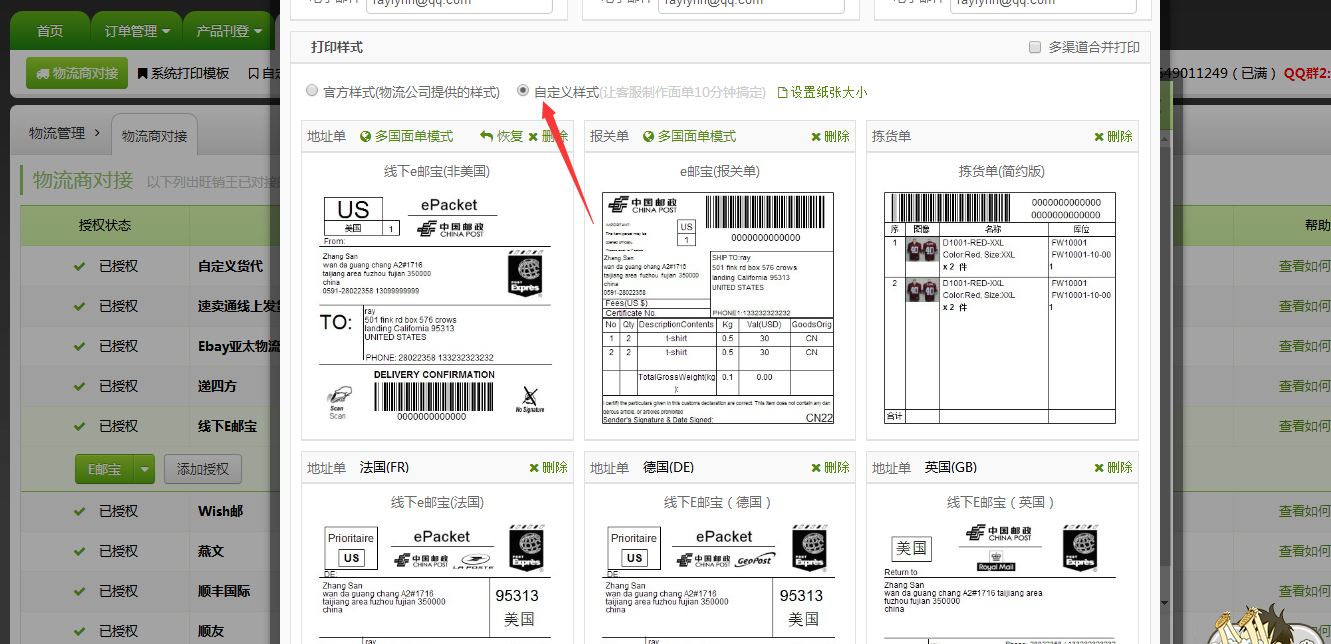Click truck icon on 物流商对接 button
The height and width of the screenshot is (644, 1331).
[x=43, y=74]
